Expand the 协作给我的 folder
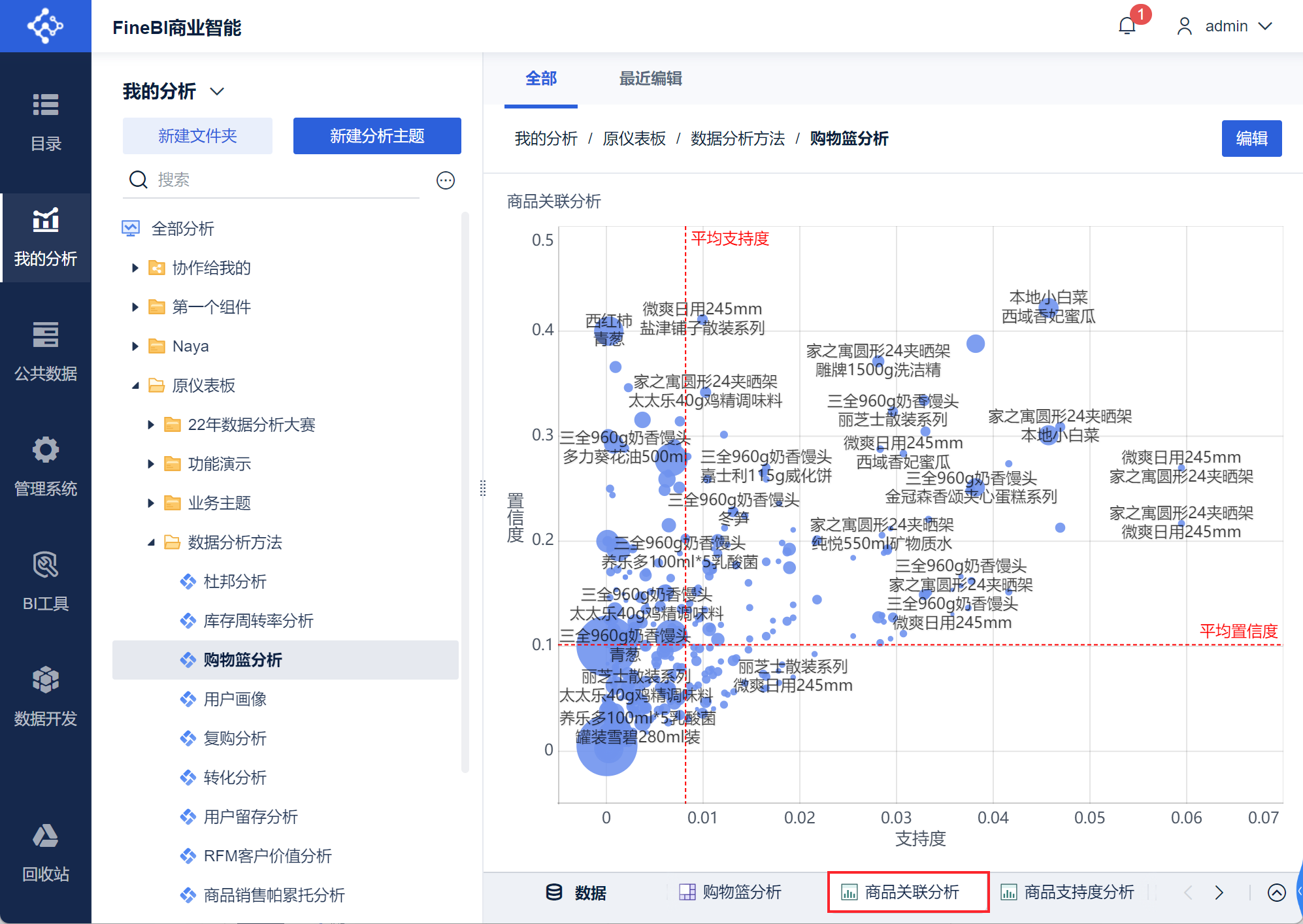The width and height of the screenshot is (1303, 924). click(x=135, y=268)
